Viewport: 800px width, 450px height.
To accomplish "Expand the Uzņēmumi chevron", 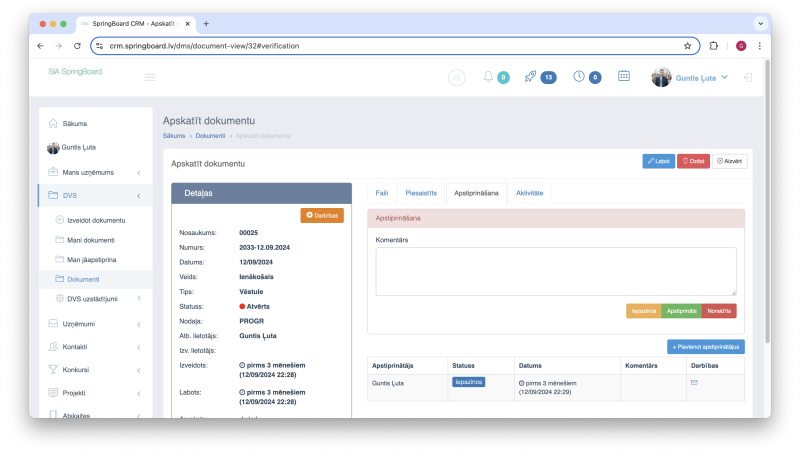I will click(x=139, y=324).
